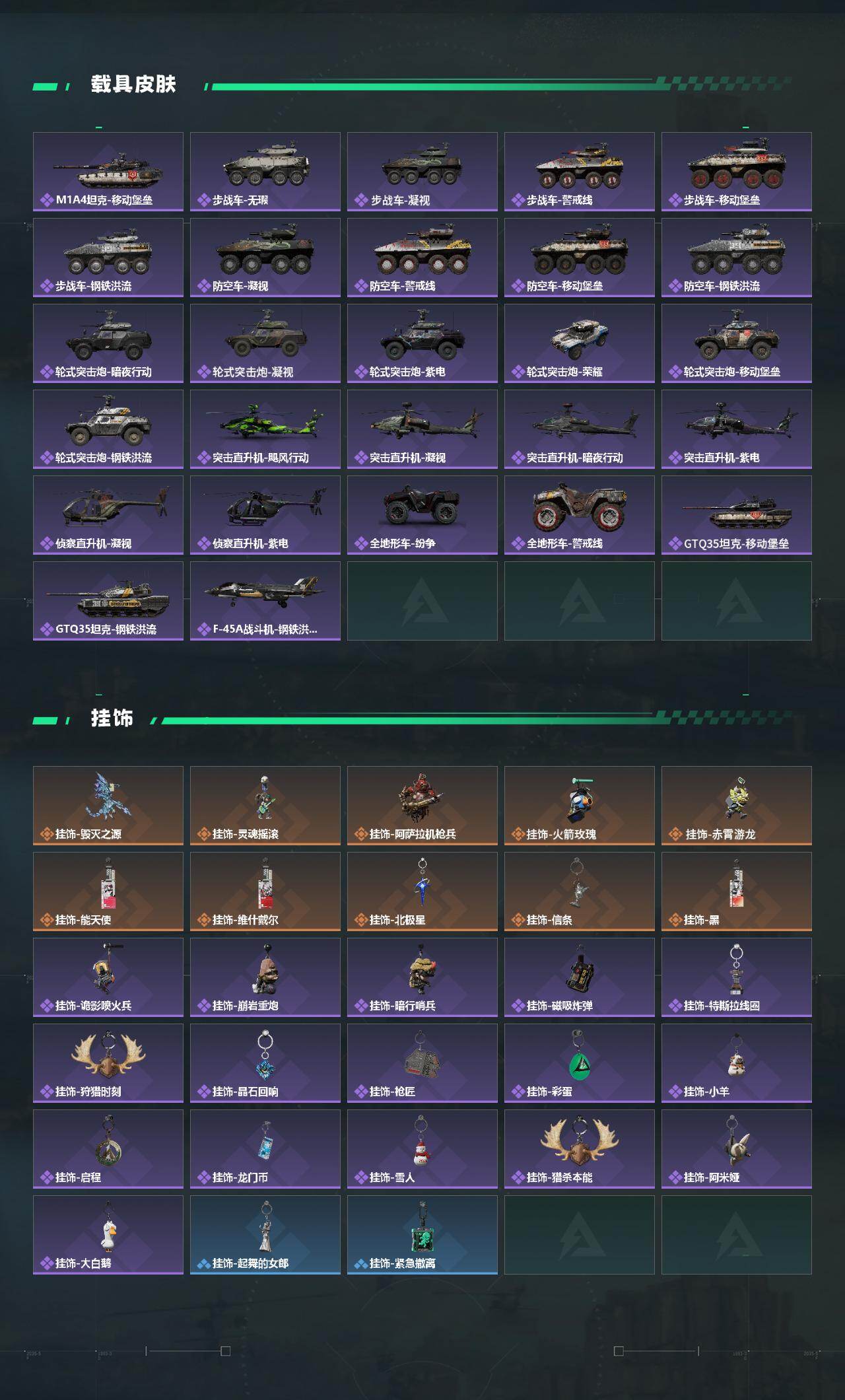This screenshot has height=1400, width=845.
Task: Click the 突击直升机-飓风行动 green helicopter
Action: (265, 429)
